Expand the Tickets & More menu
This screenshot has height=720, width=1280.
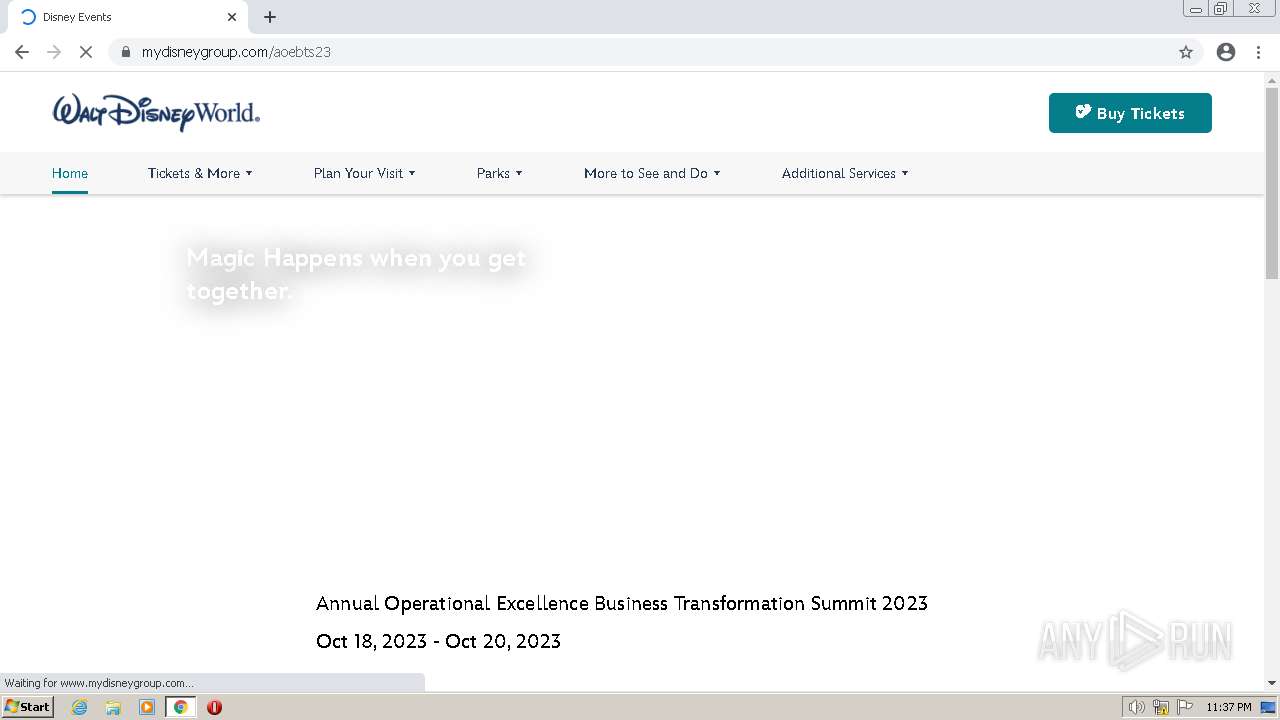tap(200, 173)
